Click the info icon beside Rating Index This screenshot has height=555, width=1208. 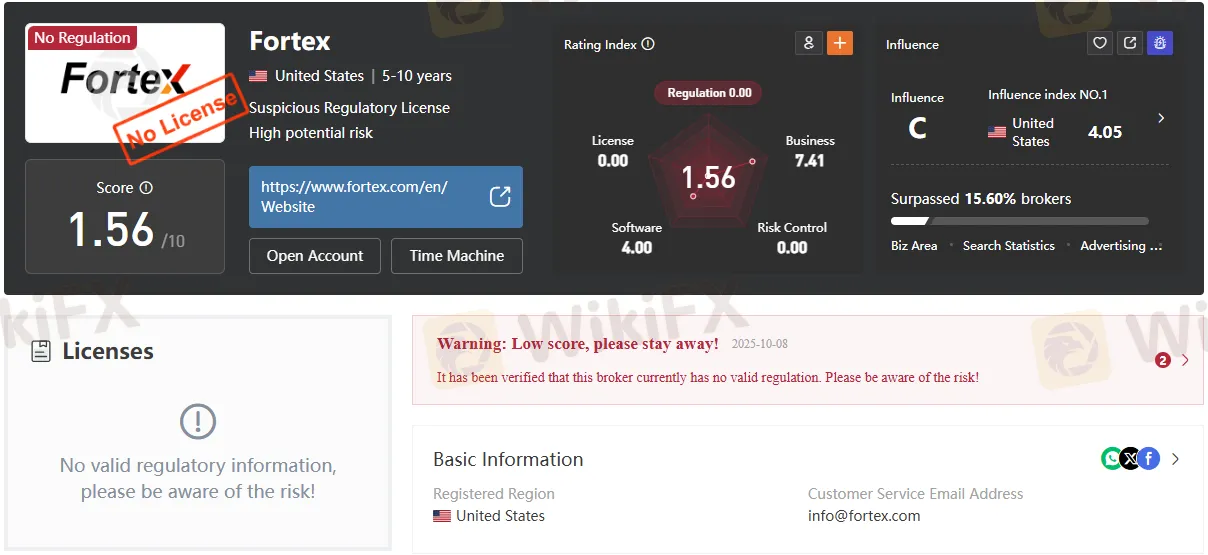(648, 44)
